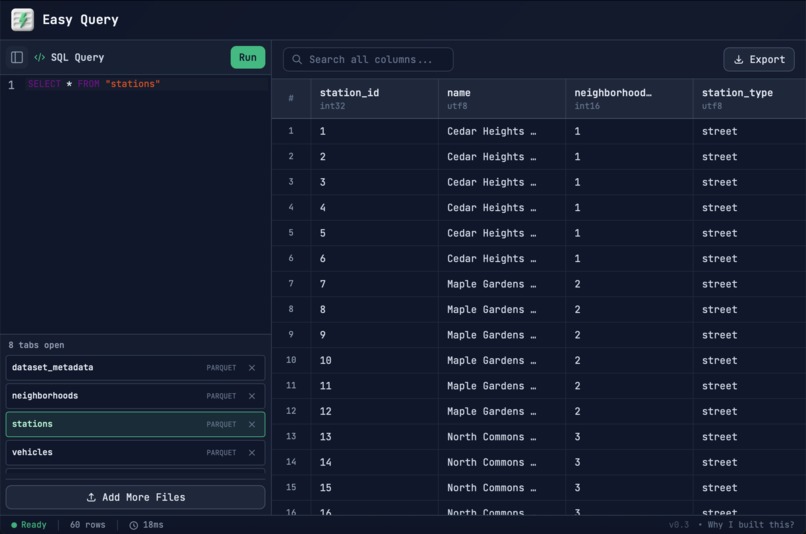Viewport: 806px width, 534px height.
Task: Click neighborhood value in row 14
Action: point(629,462)
